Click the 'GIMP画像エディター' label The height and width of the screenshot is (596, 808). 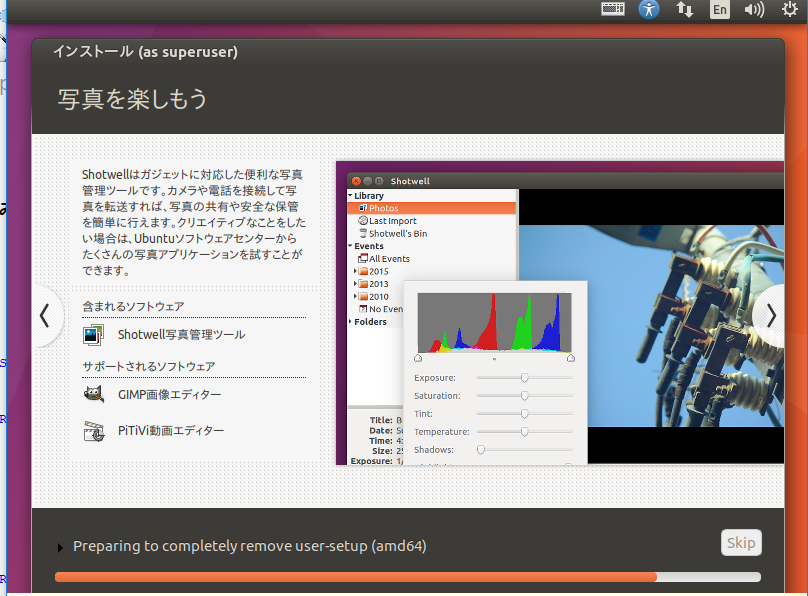click(170, 395)
